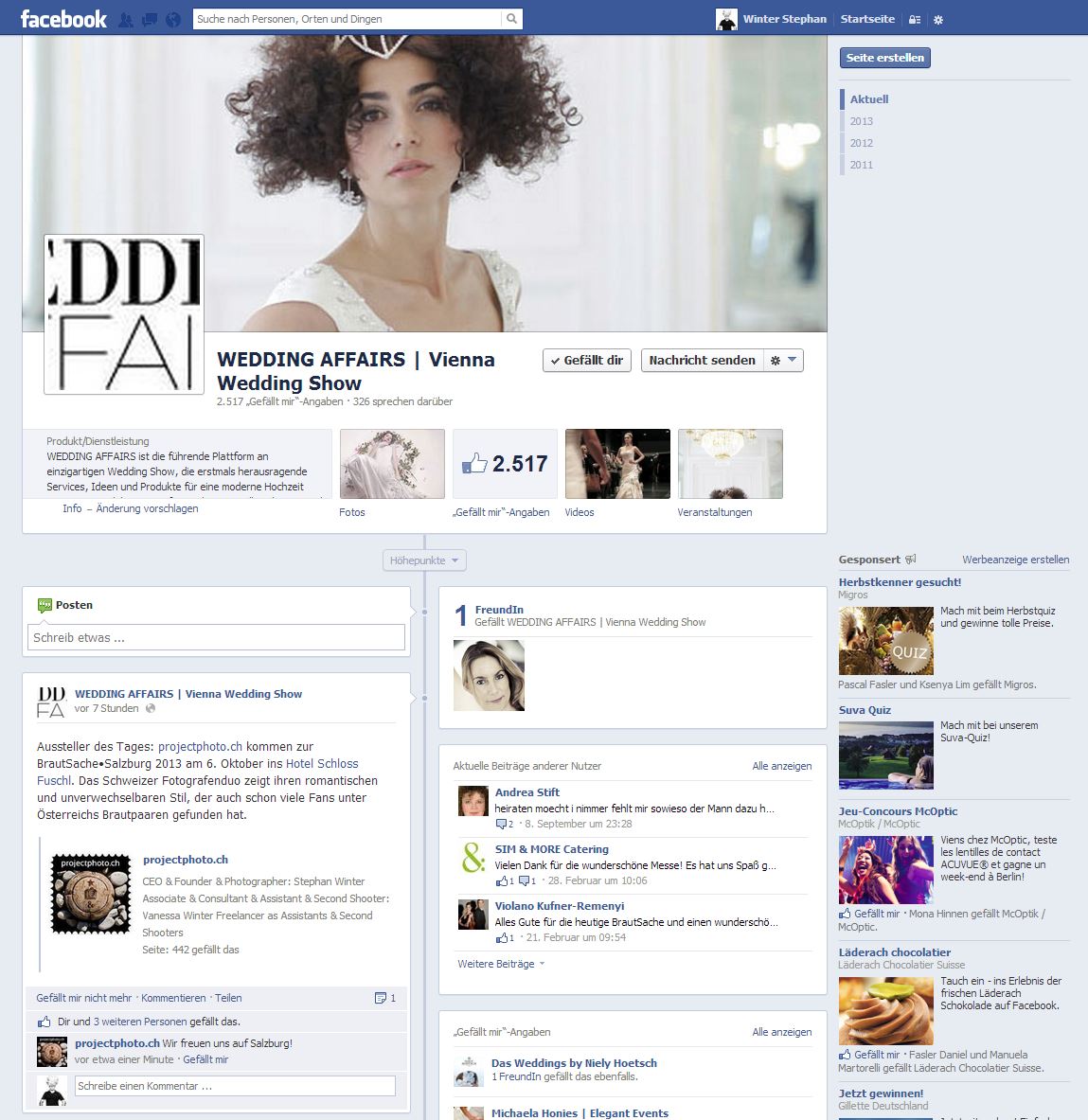Image resolution: width=1088 pixels, height=1120 pixels.
Task: Open privacy shortcuts lock icon
Action: pos(914,19)
